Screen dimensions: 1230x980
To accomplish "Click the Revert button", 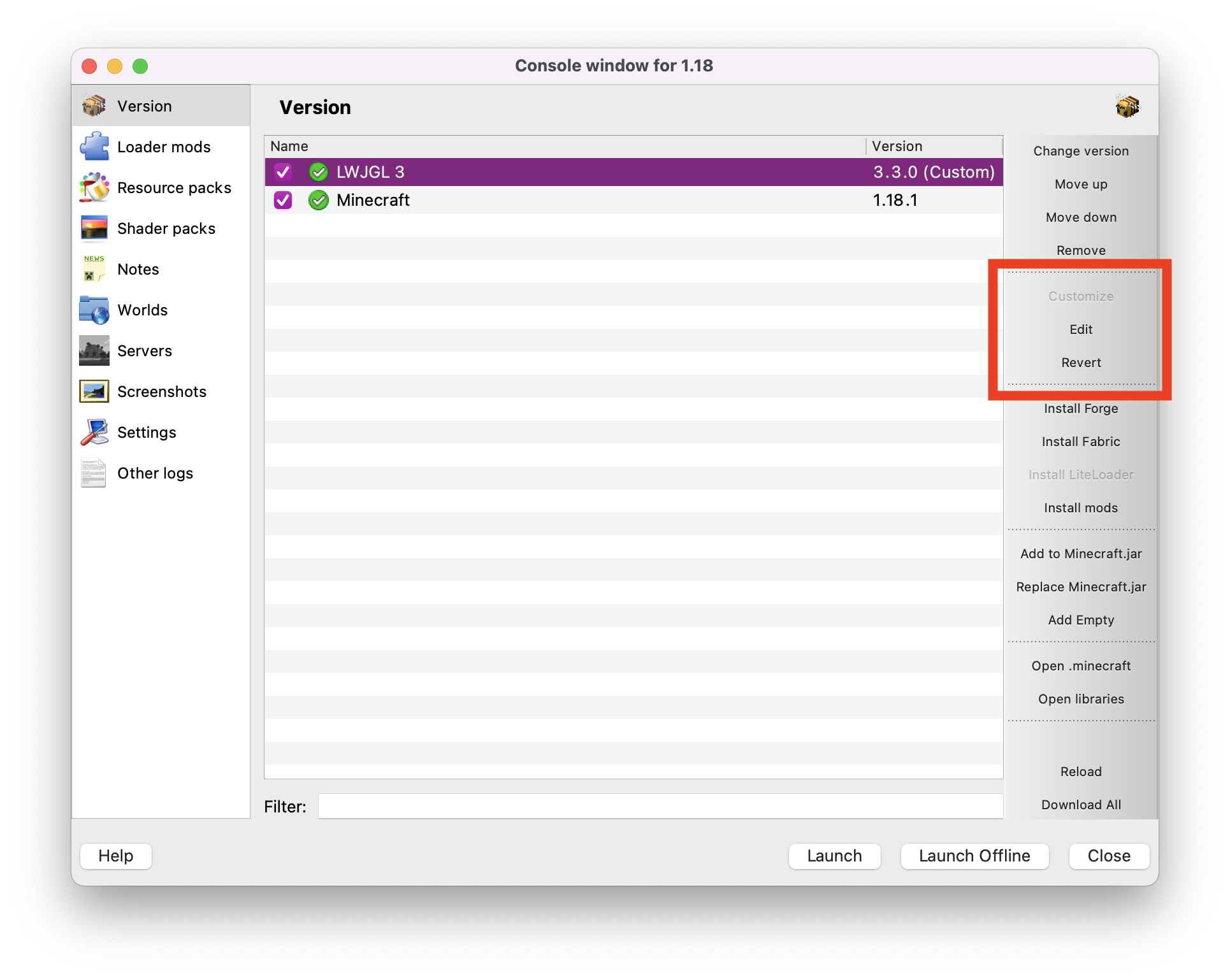I will 1081,363.
